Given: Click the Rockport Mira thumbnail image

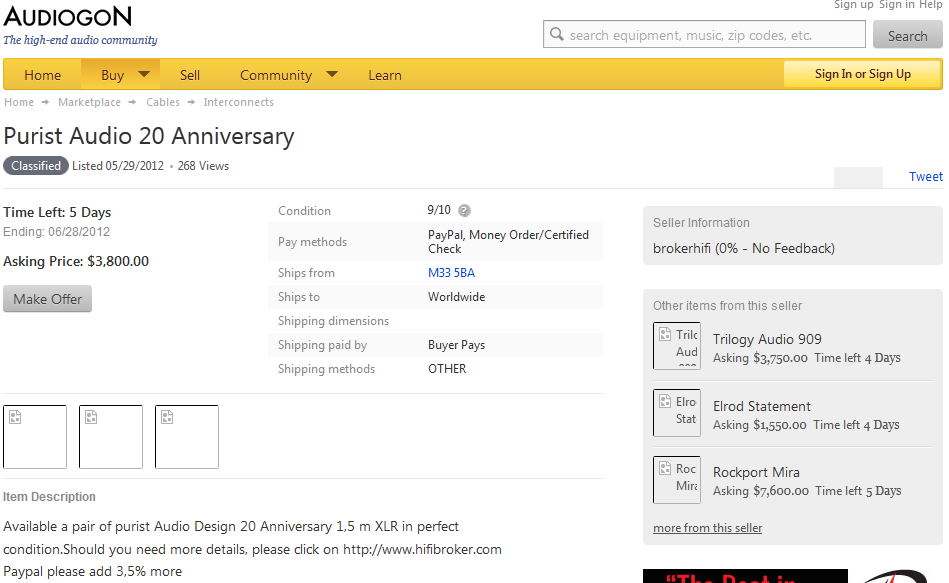Looking at the screenshot, I should [x=677, y=480].
